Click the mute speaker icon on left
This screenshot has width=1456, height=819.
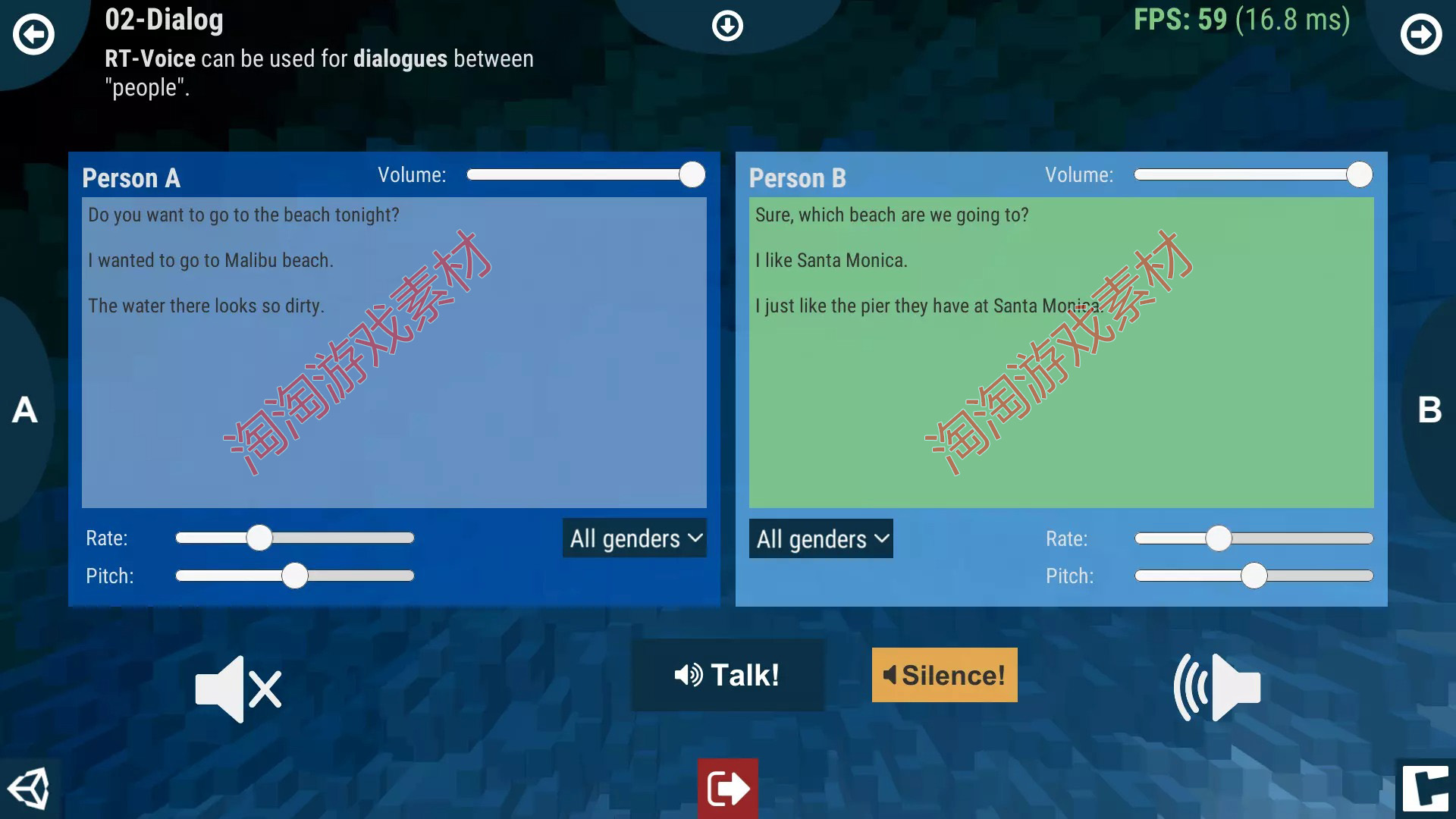click(x=237, y=688)
